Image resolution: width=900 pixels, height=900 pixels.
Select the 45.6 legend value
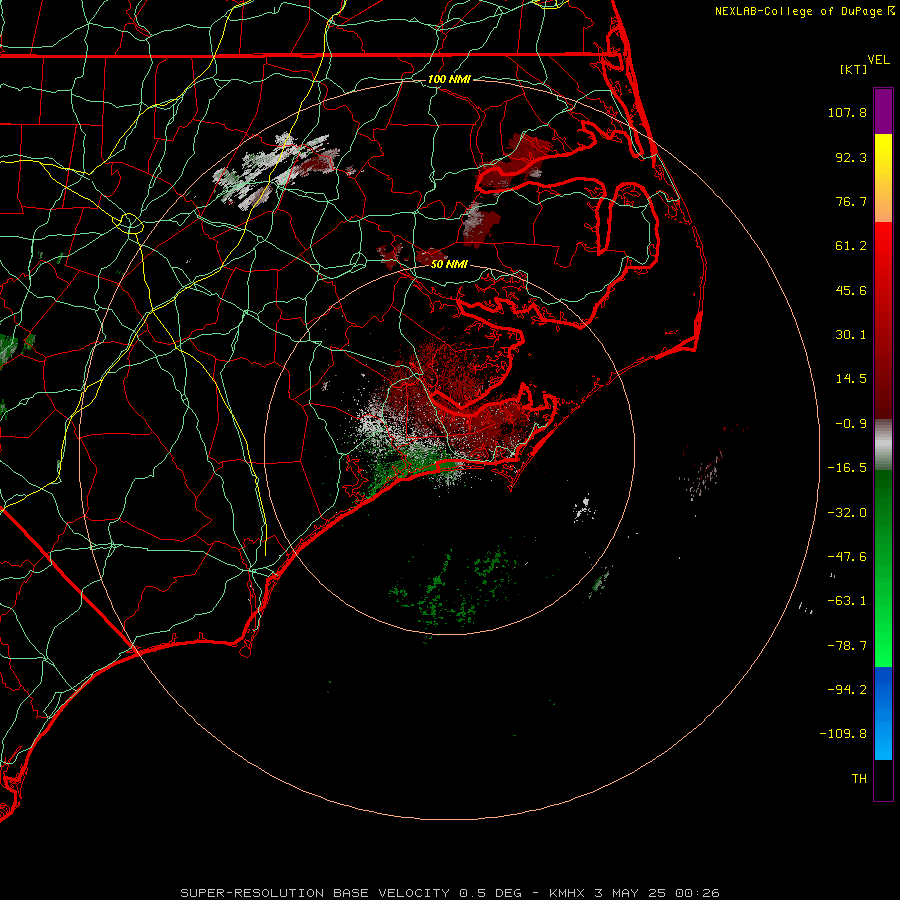851,290
